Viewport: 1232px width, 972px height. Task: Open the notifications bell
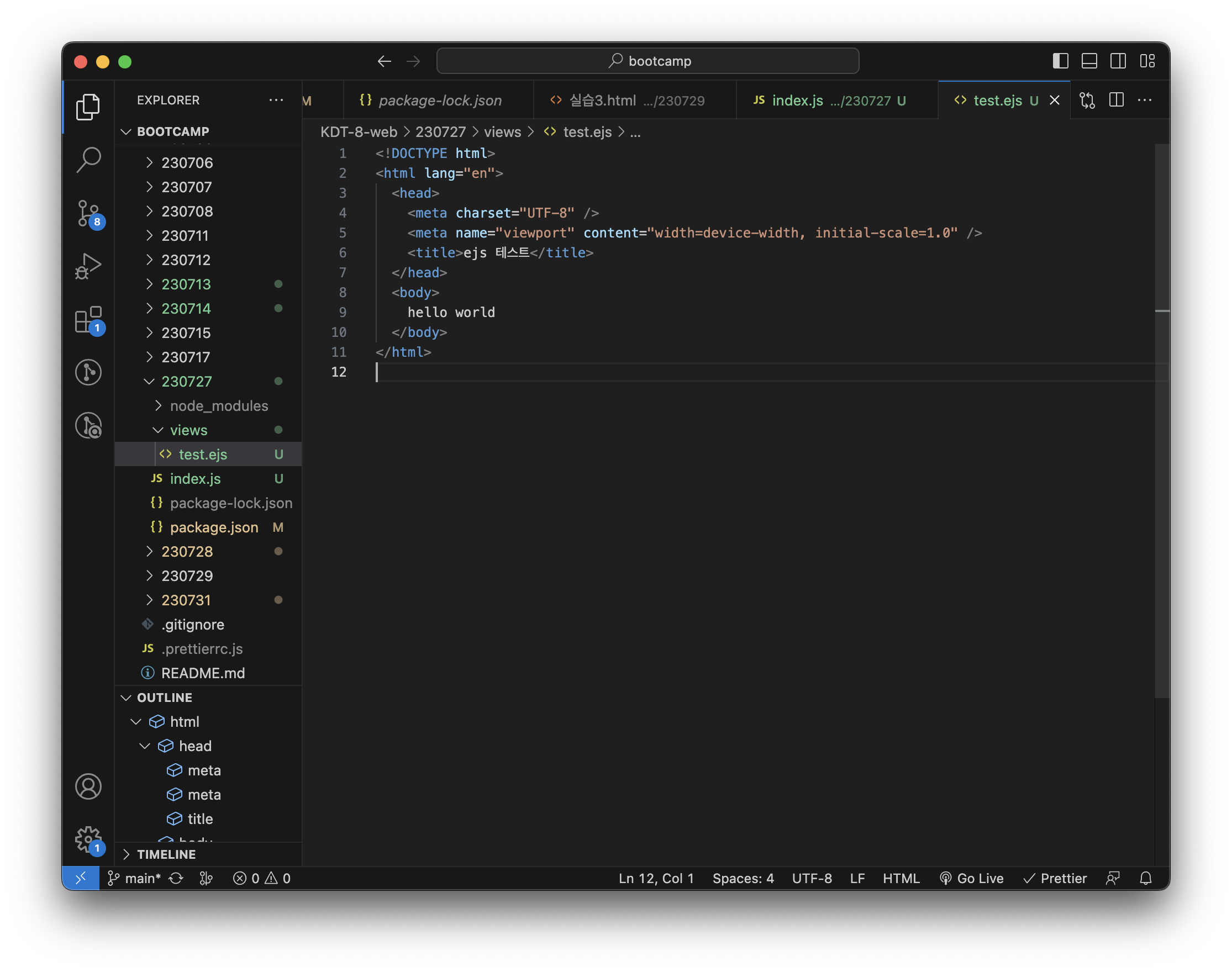1146,878
